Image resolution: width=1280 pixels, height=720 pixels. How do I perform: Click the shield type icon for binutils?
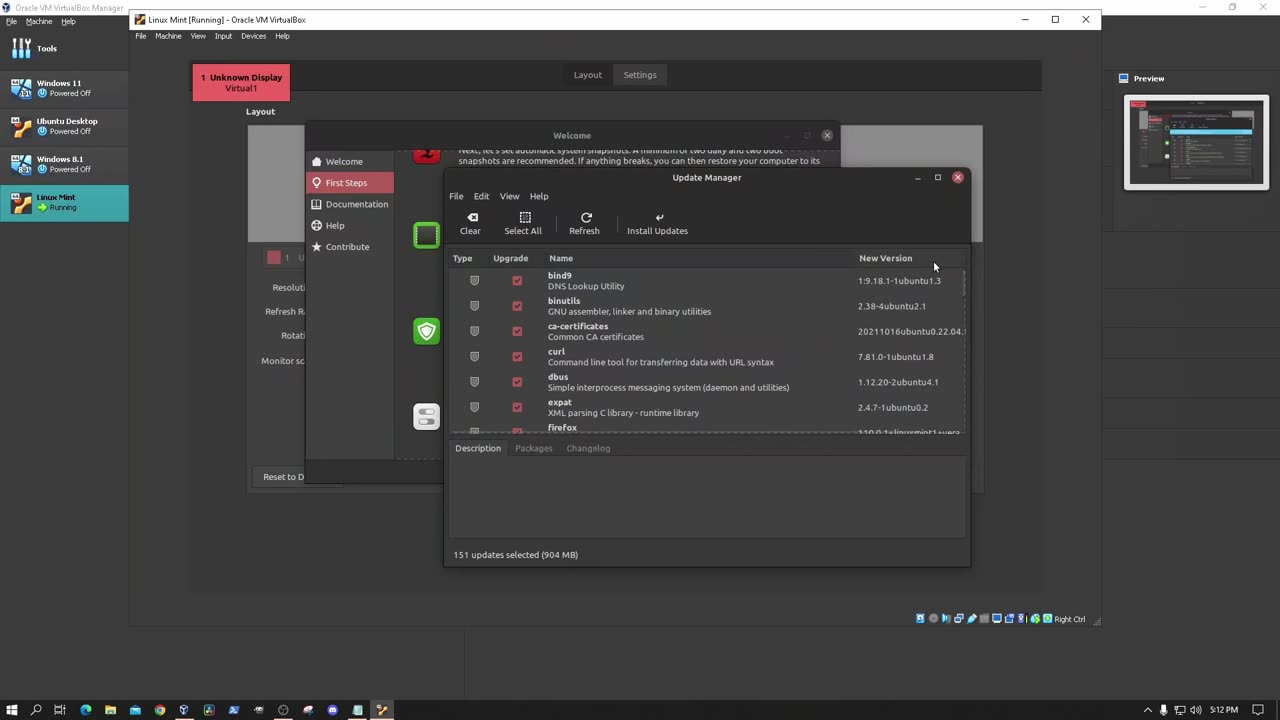tap(475, 306)
